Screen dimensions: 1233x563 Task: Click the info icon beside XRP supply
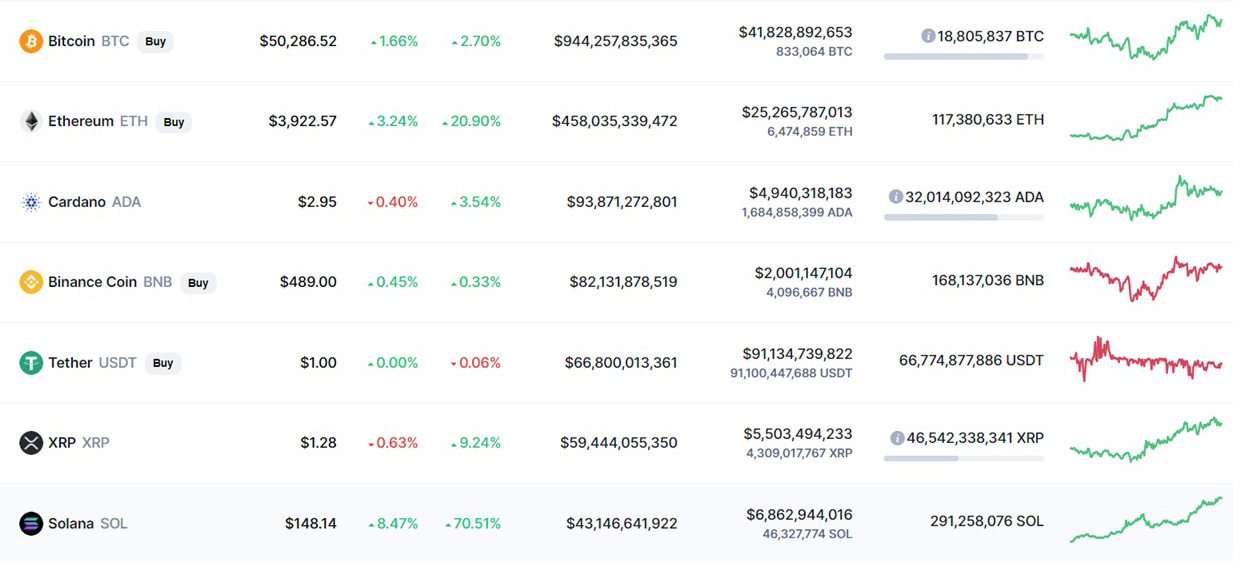click(897, 438)
